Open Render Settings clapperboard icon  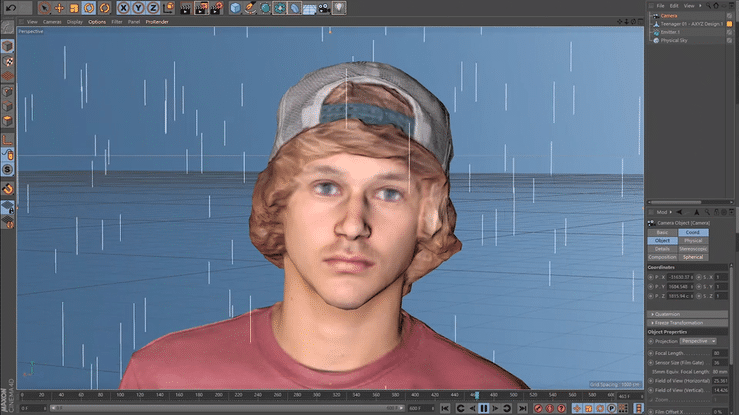[x=217, y=8]
